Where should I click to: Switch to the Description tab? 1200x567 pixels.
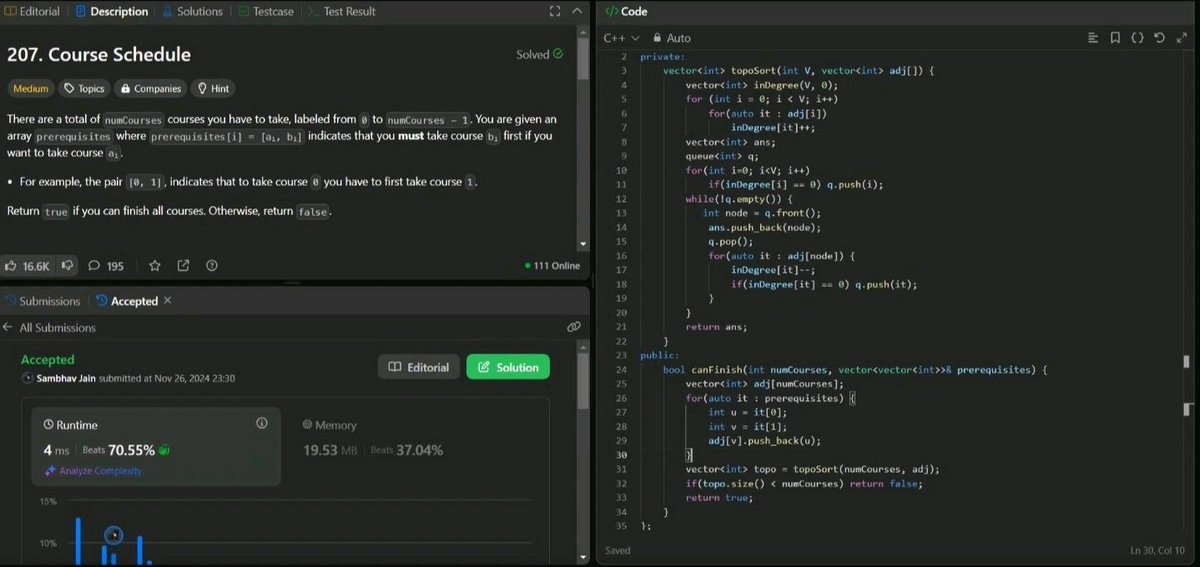coord(111,12)
